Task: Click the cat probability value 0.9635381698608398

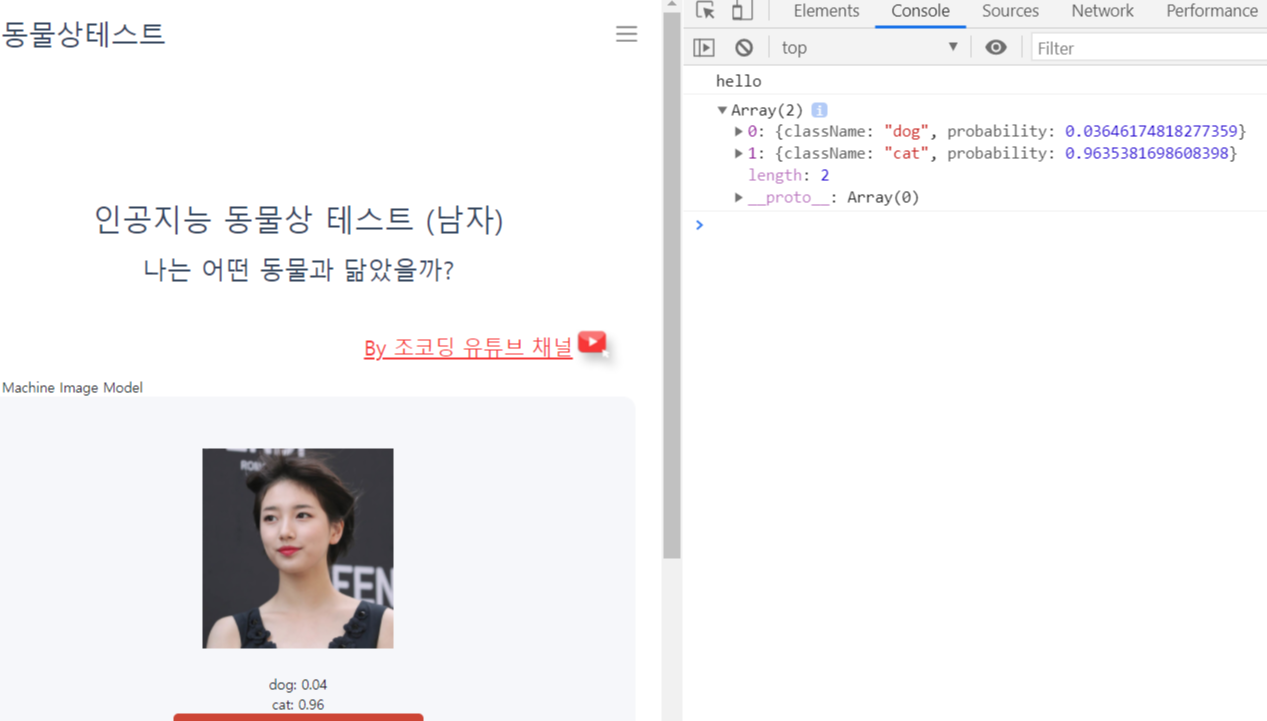Action: (x=1146, y=153)
